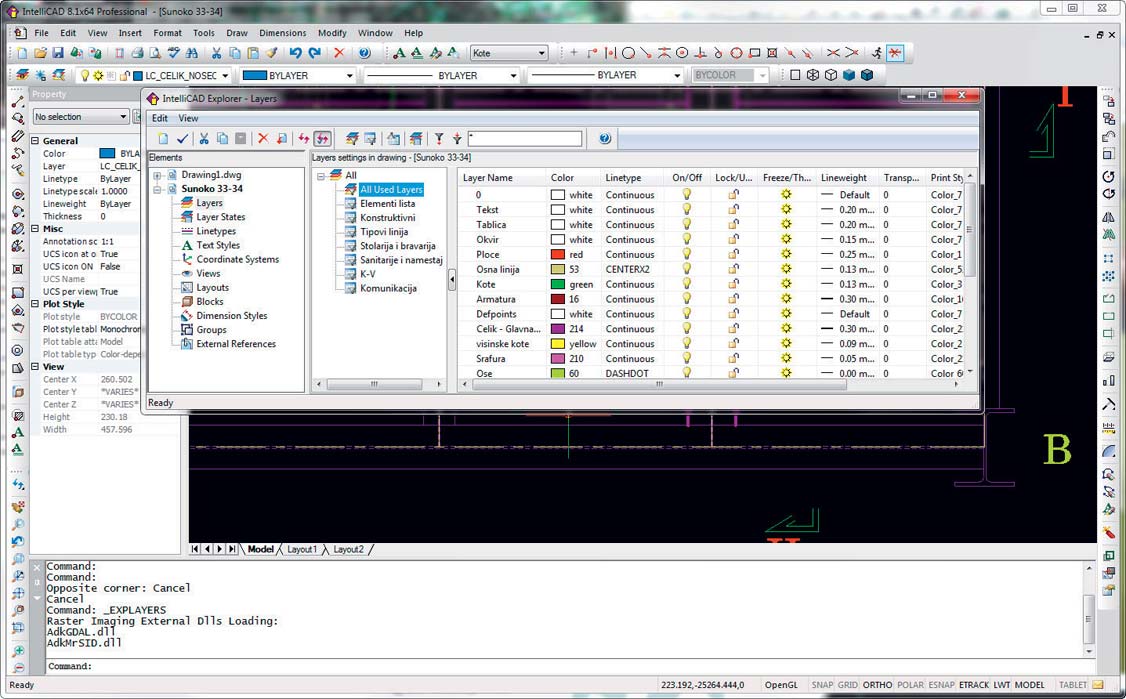Select Dimension Styles in Elements tree
1126x699 pixels.
pos(231,315)
